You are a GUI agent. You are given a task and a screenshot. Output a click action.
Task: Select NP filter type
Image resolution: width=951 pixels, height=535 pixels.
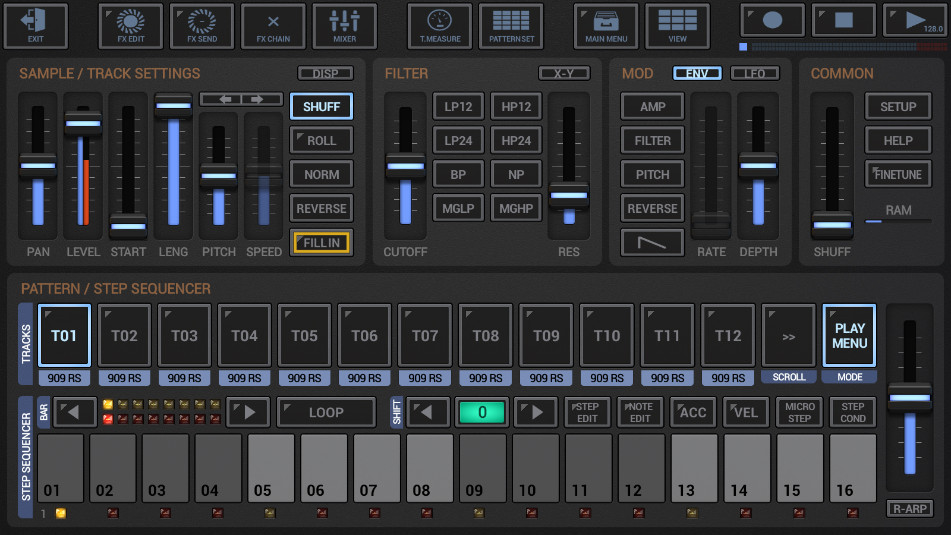(516, 175)
